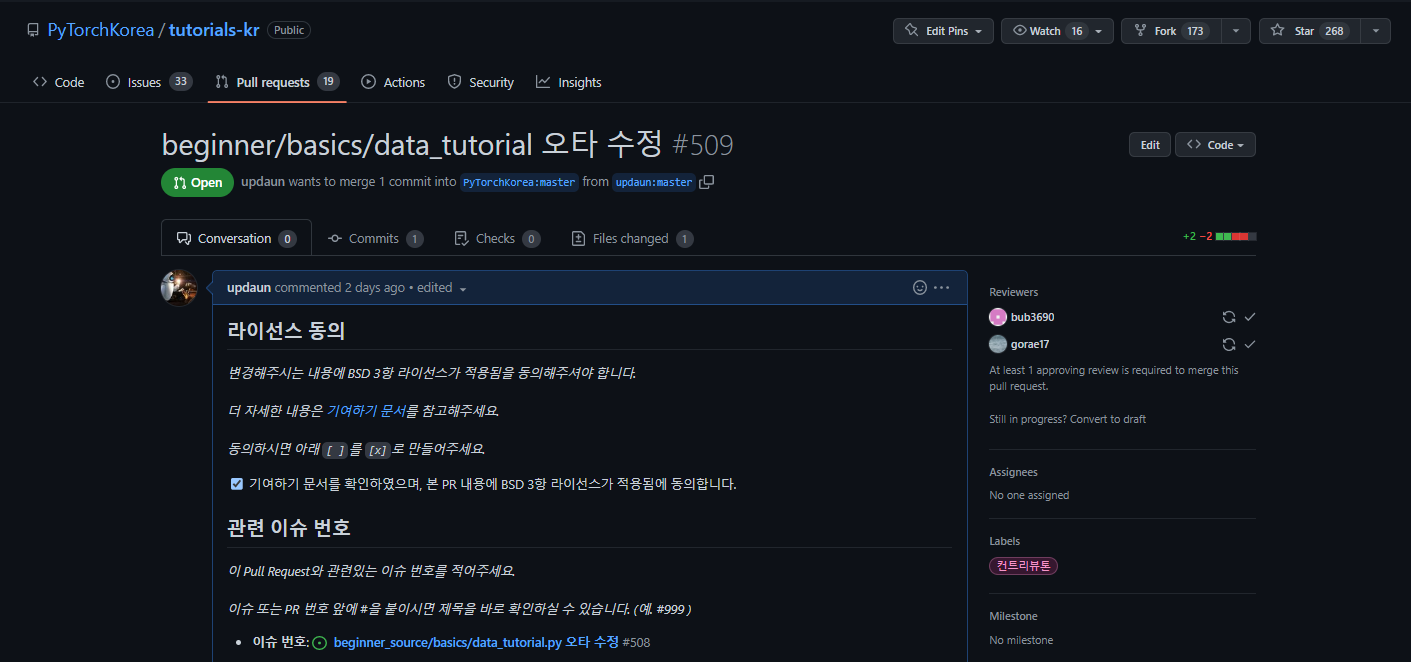This screenshot has height=662, width=1411.
Task: Open the Watch dropdown
Action: (1057, 31)
